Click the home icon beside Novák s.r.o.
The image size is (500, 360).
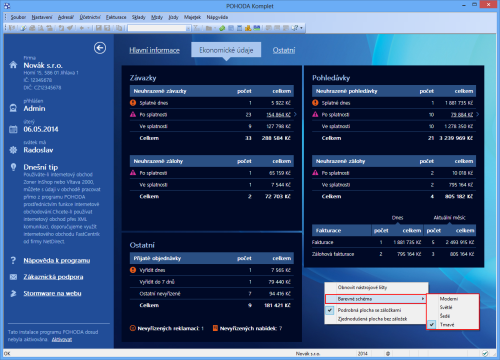click(x=13, y=65)
